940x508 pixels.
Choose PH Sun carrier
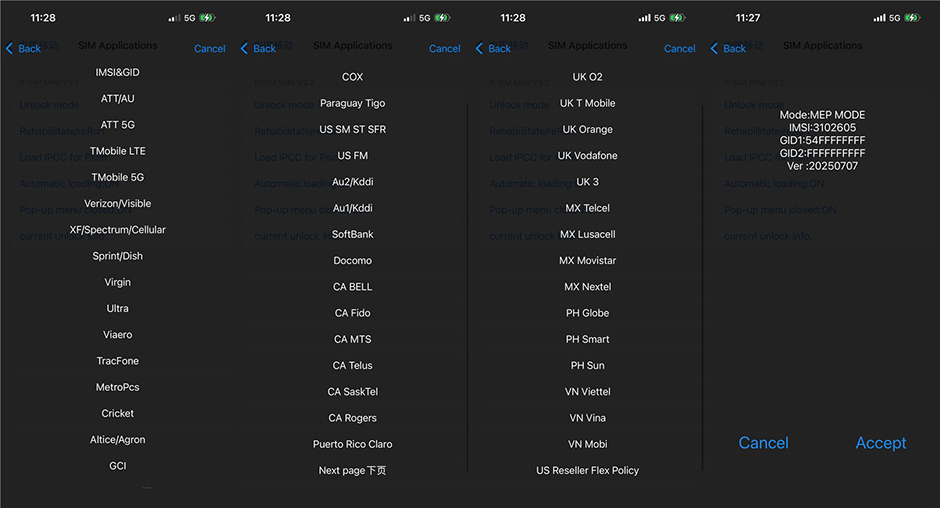(588, 366)
